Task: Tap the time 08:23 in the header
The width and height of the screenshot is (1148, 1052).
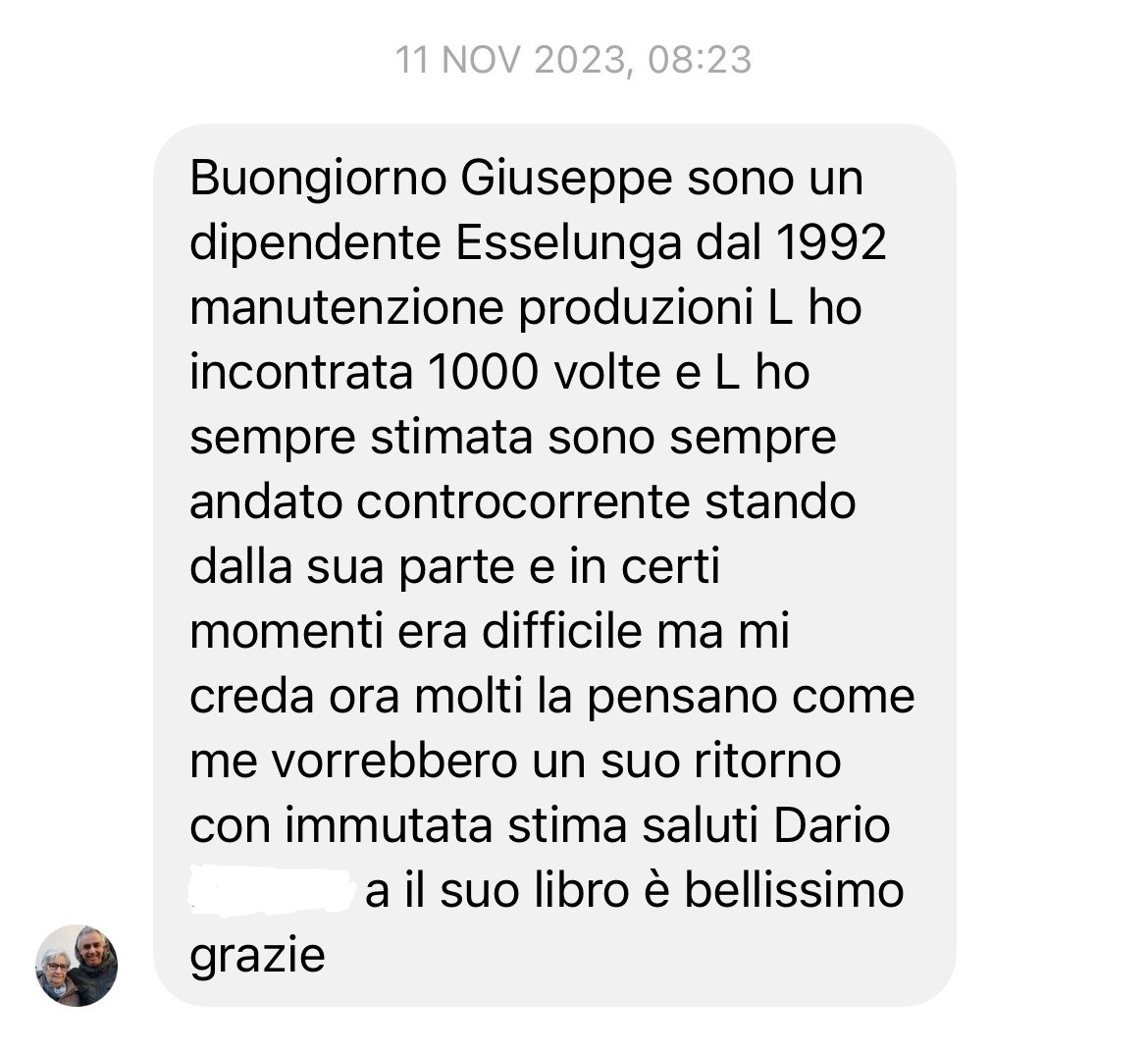Action: (700, 59)
